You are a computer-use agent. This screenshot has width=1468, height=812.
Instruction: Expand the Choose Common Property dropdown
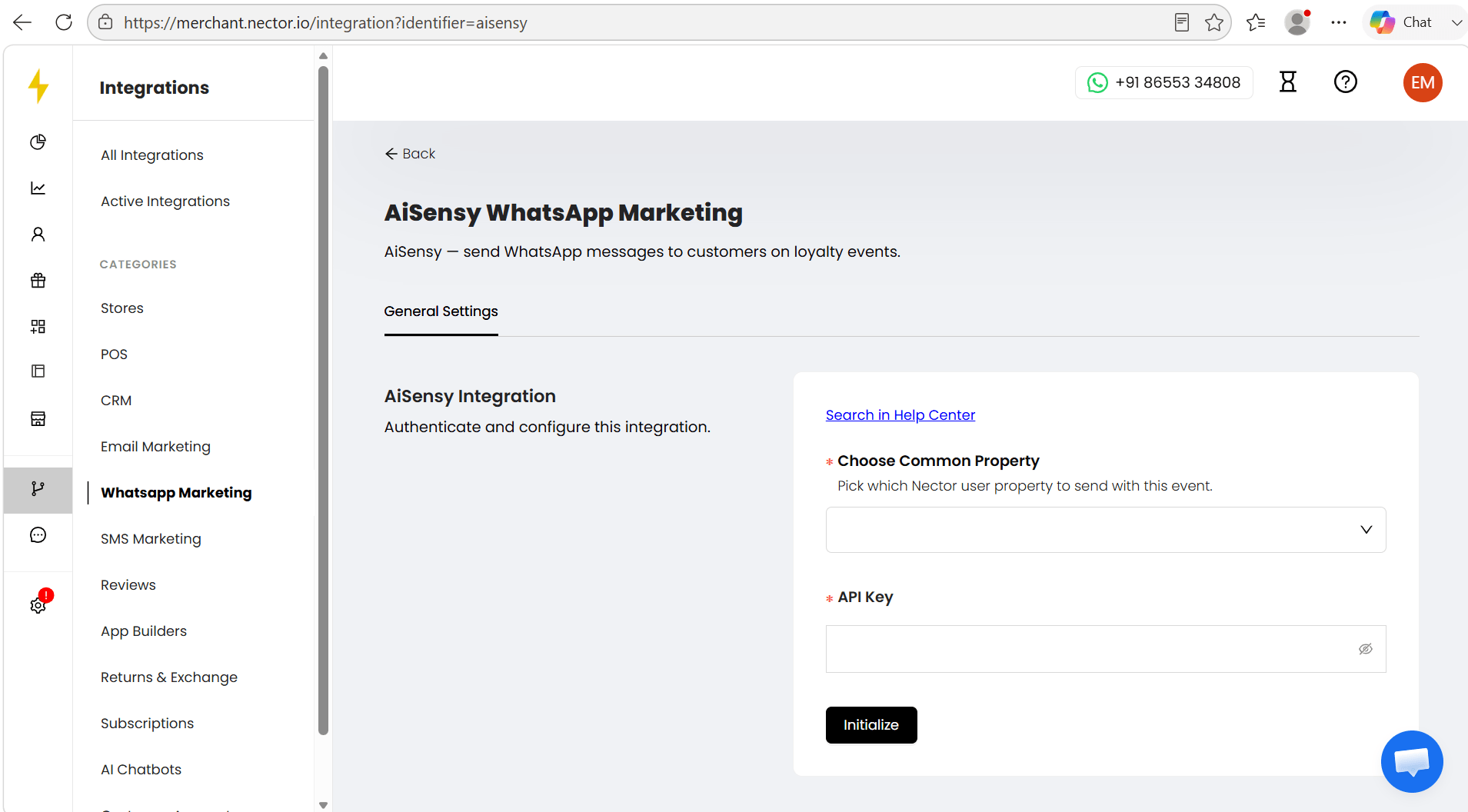coord(1106,530)
